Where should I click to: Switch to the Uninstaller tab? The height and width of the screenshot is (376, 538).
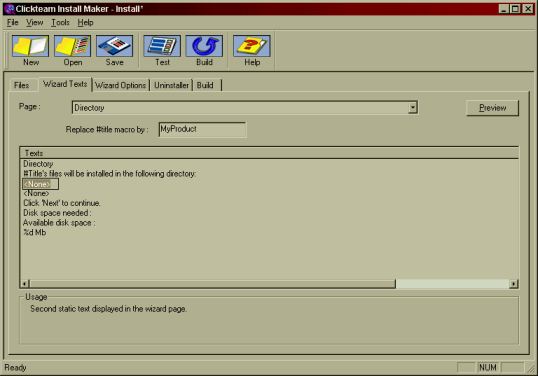pyautogui.click(x=171, y=85)
